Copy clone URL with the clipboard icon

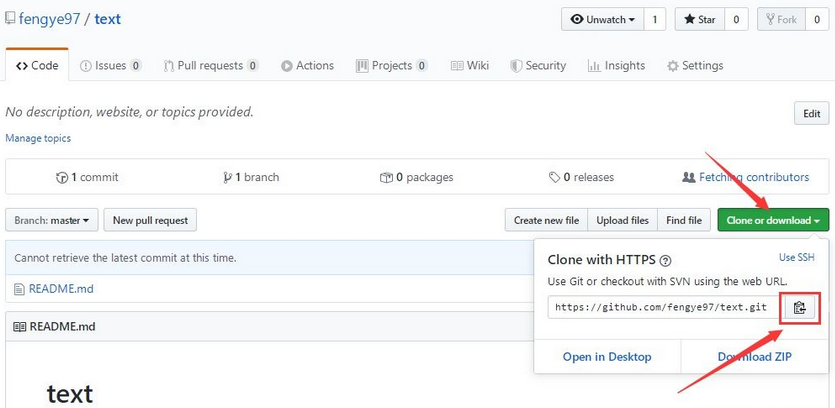tap(799, 307)
